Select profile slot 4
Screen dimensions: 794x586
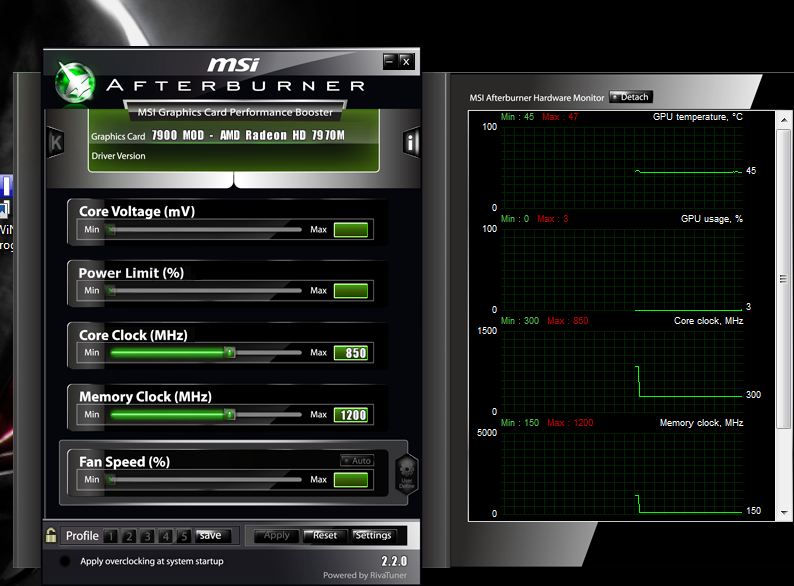pyautogui.click(x=165, y=536)
